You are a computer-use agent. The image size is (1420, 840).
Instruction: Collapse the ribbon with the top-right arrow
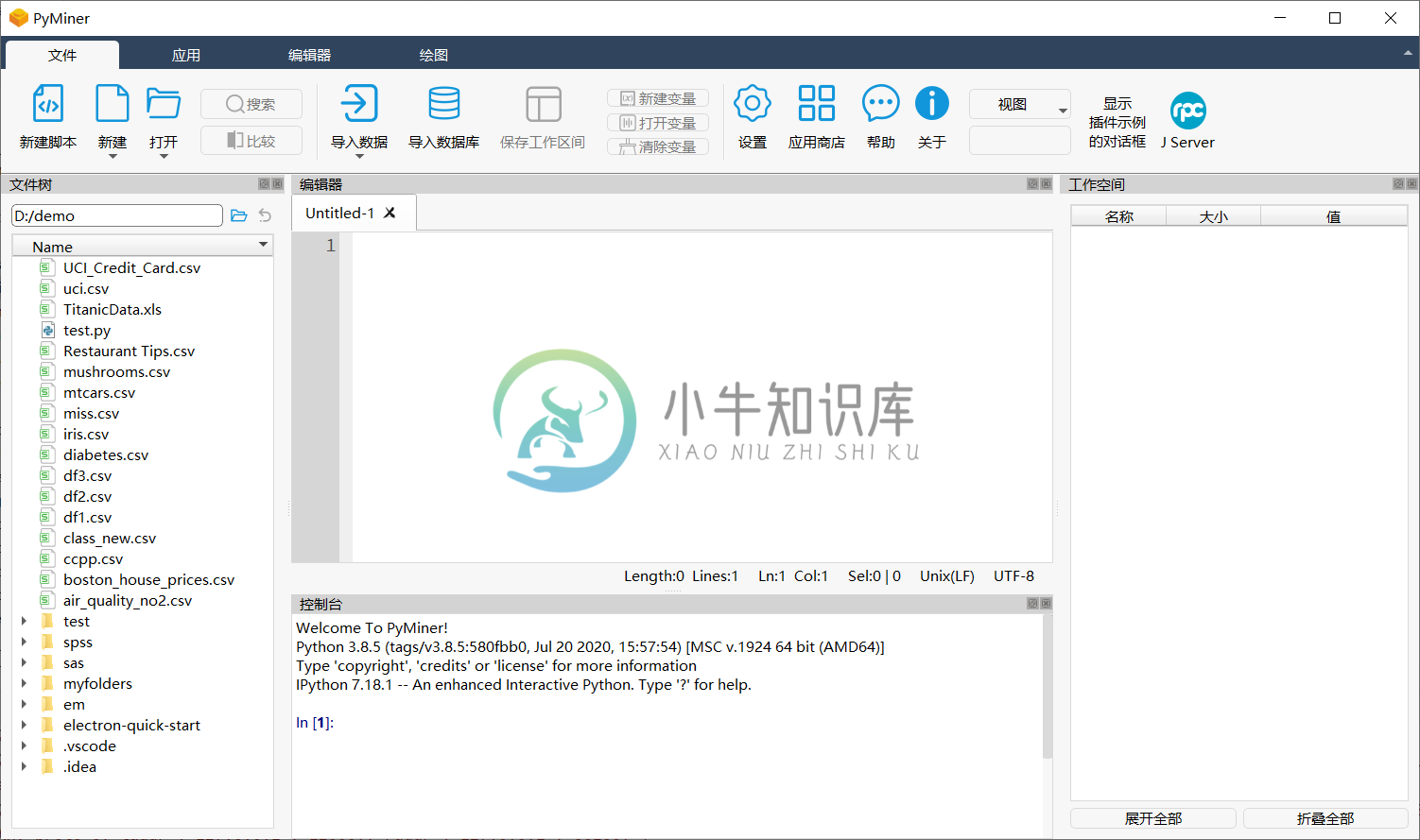[x=1407, y=54]
